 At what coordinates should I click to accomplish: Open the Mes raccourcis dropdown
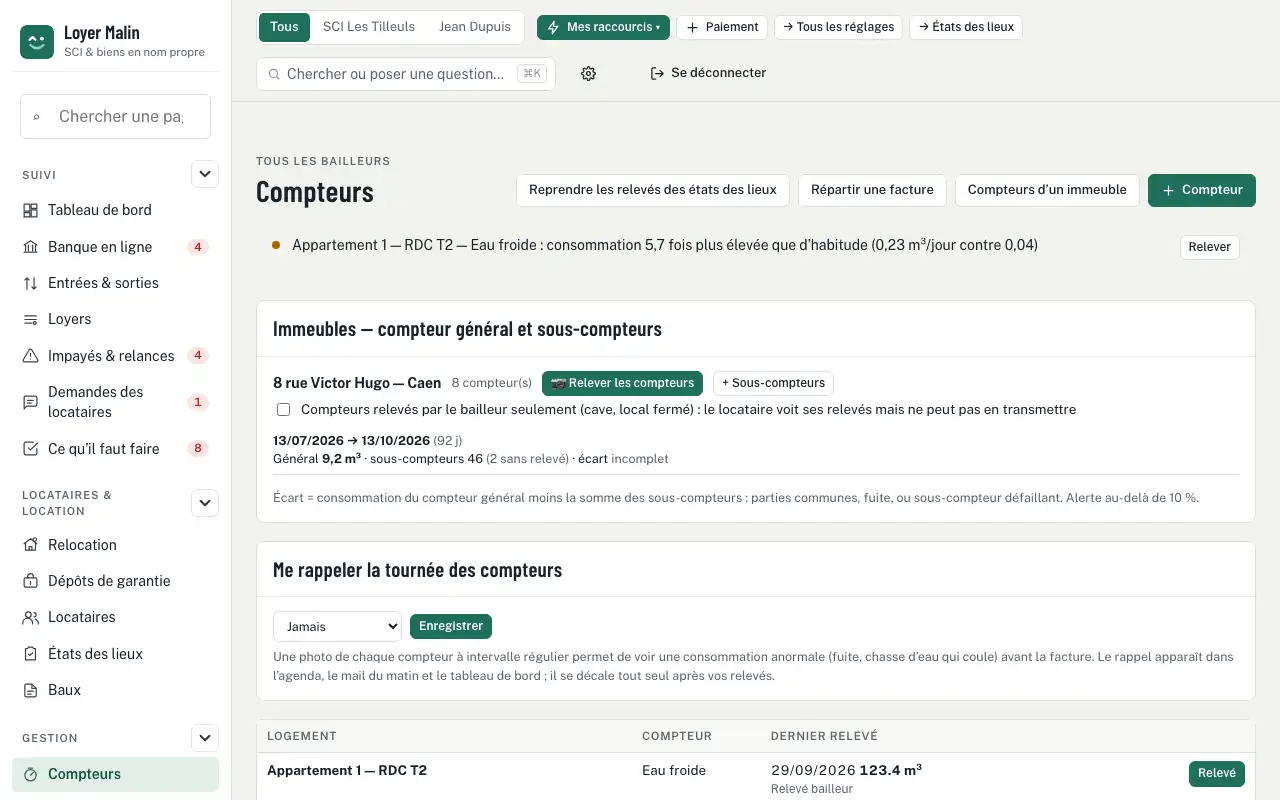(603, 27)
